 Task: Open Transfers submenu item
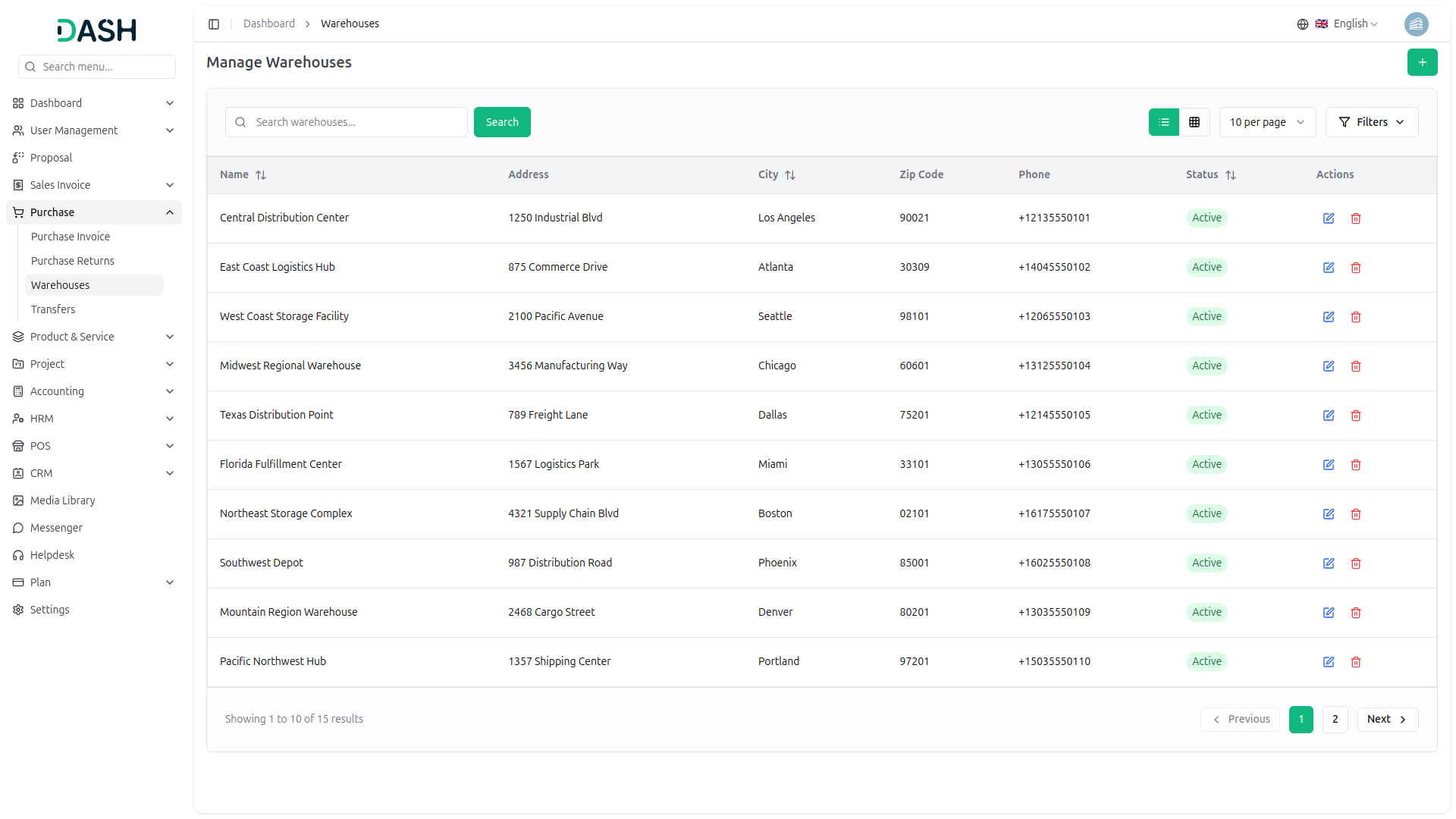94,309
